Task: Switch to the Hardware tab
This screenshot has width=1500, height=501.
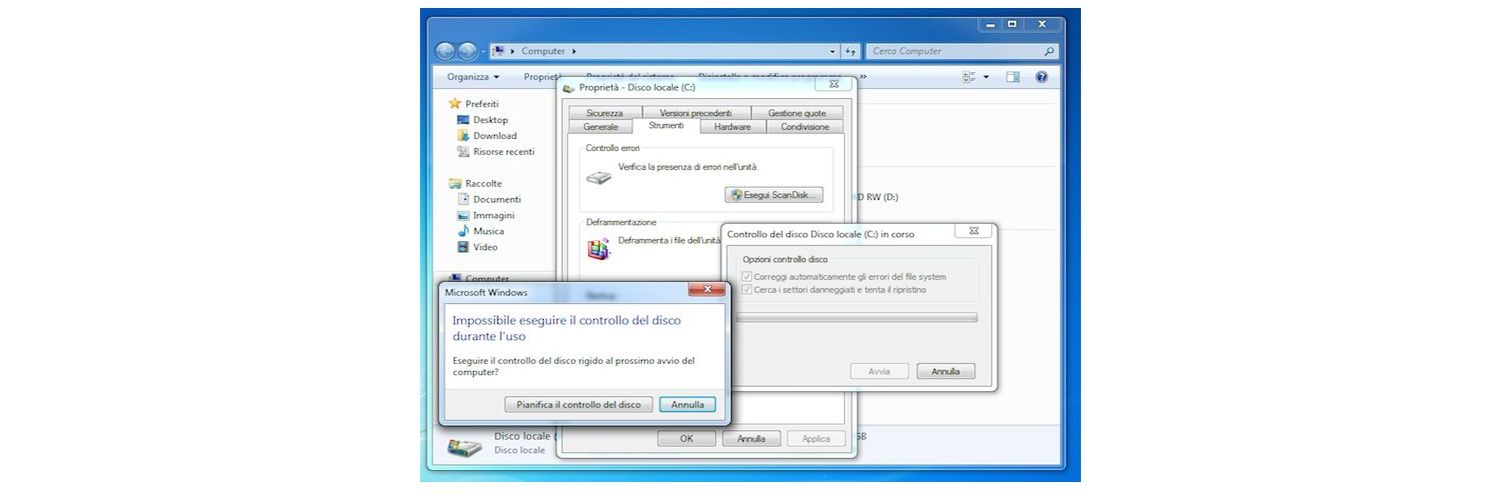Action: point(733,127)
